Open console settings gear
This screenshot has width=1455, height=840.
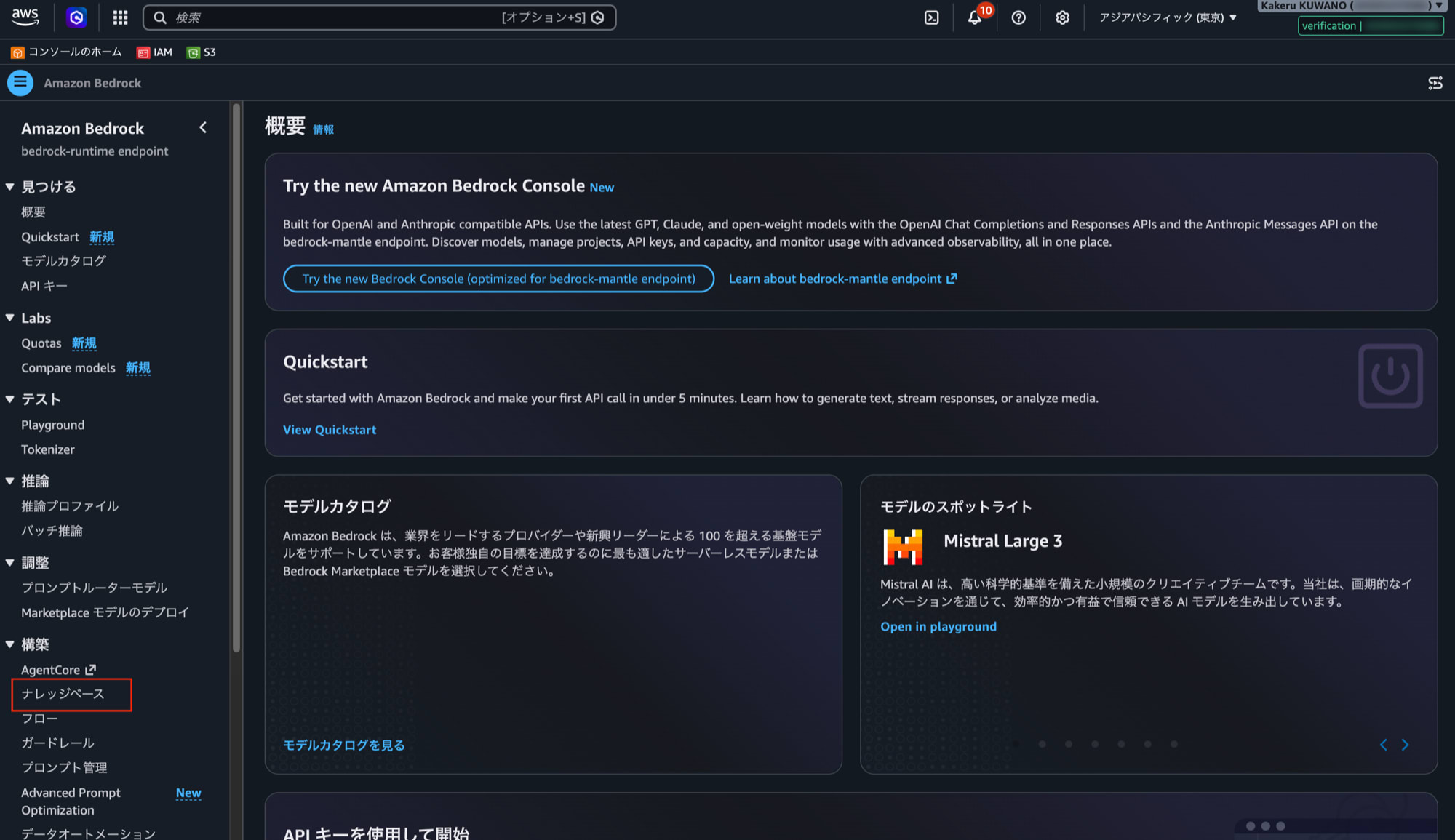tap(1062, 17)
